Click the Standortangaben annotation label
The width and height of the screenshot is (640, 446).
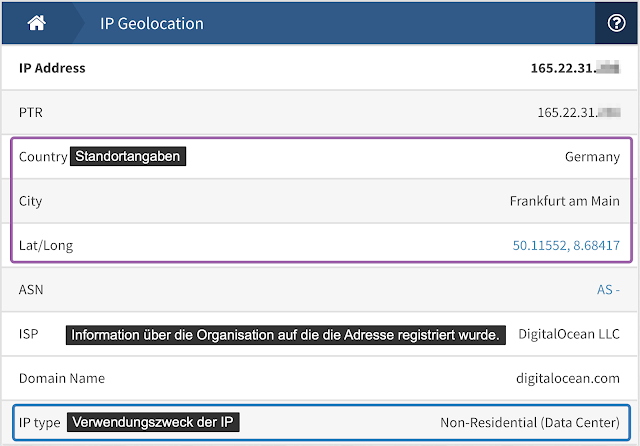pyautogui.click(x=129, y=157)
